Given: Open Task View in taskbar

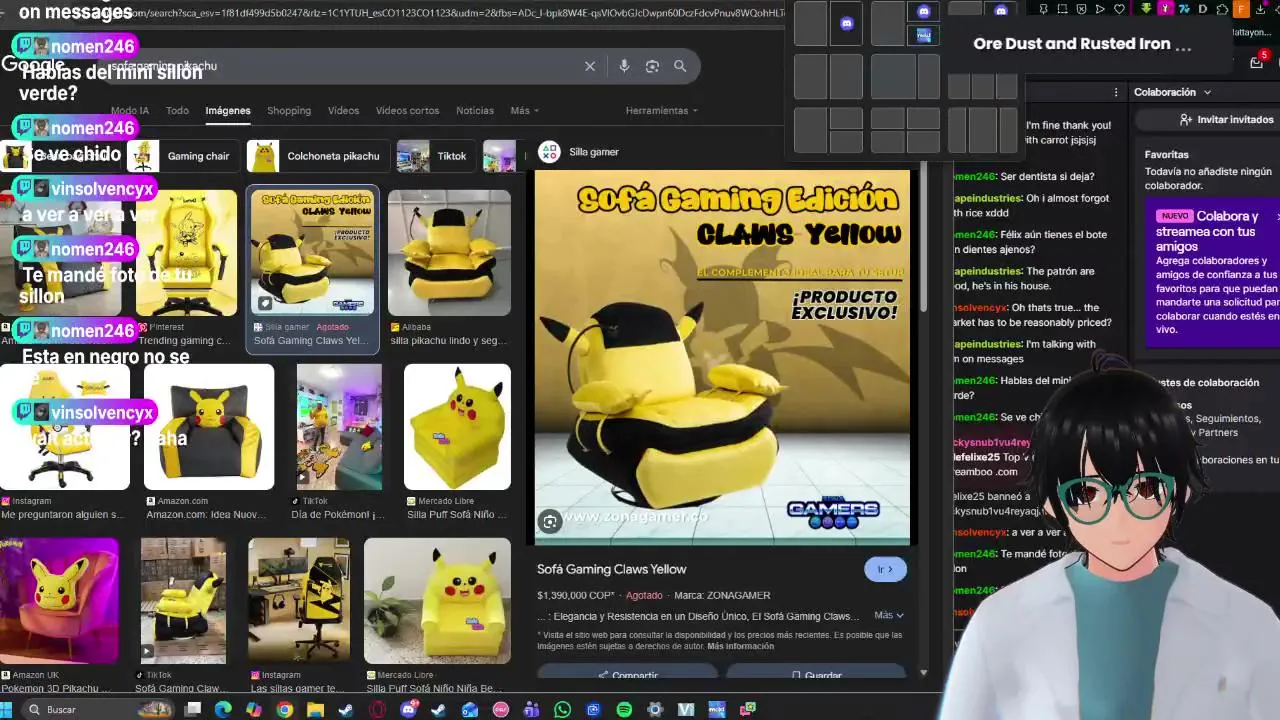Looking at the screenshot, I should coord(192,710).
